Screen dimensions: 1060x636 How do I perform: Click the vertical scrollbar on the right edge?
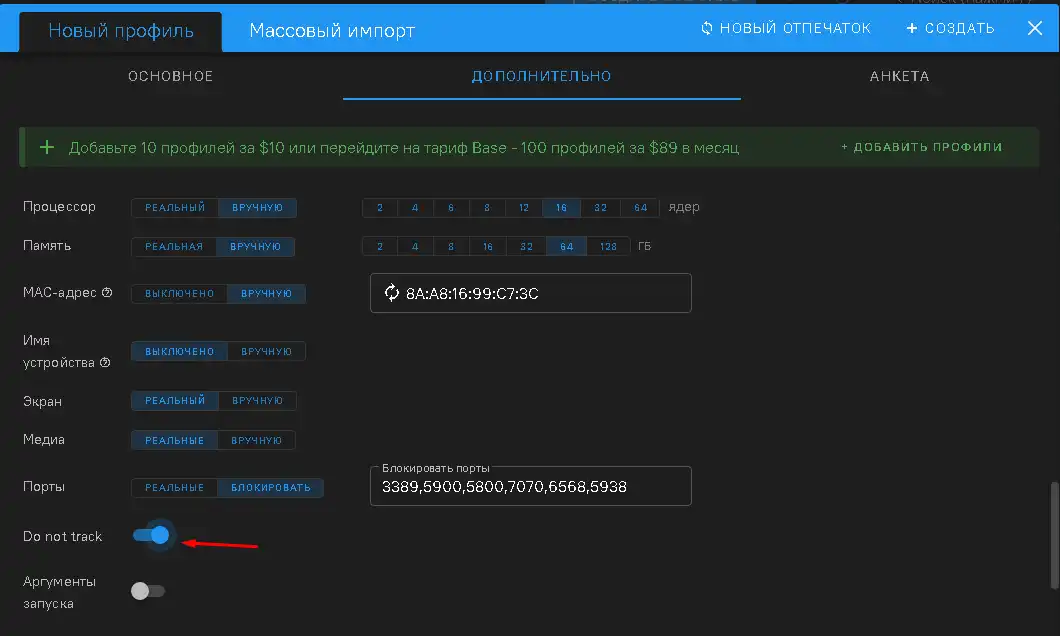click(x=1055, y=535)
